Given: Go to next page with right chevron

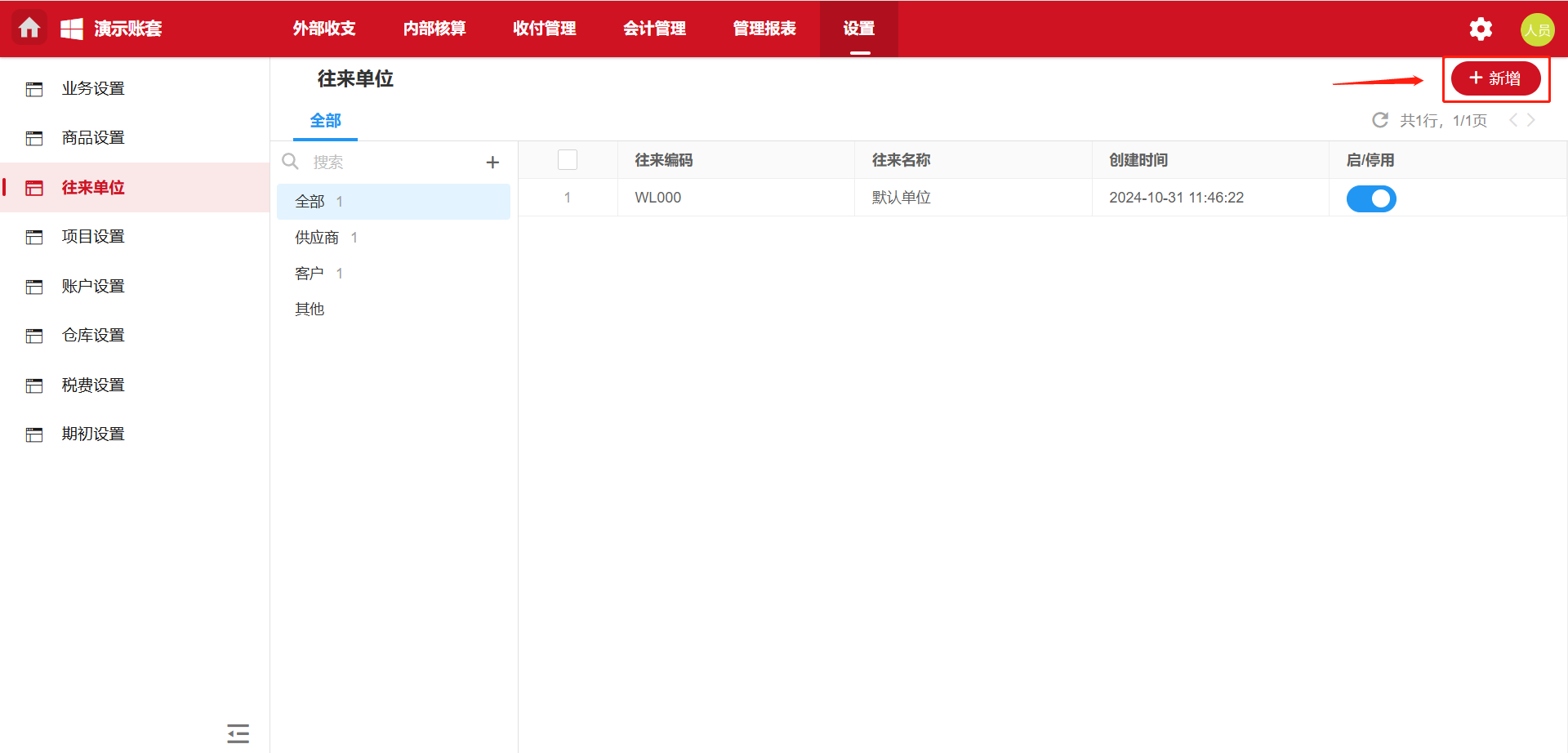Looking at the screenshot, I should click(x=1531, y=120).
